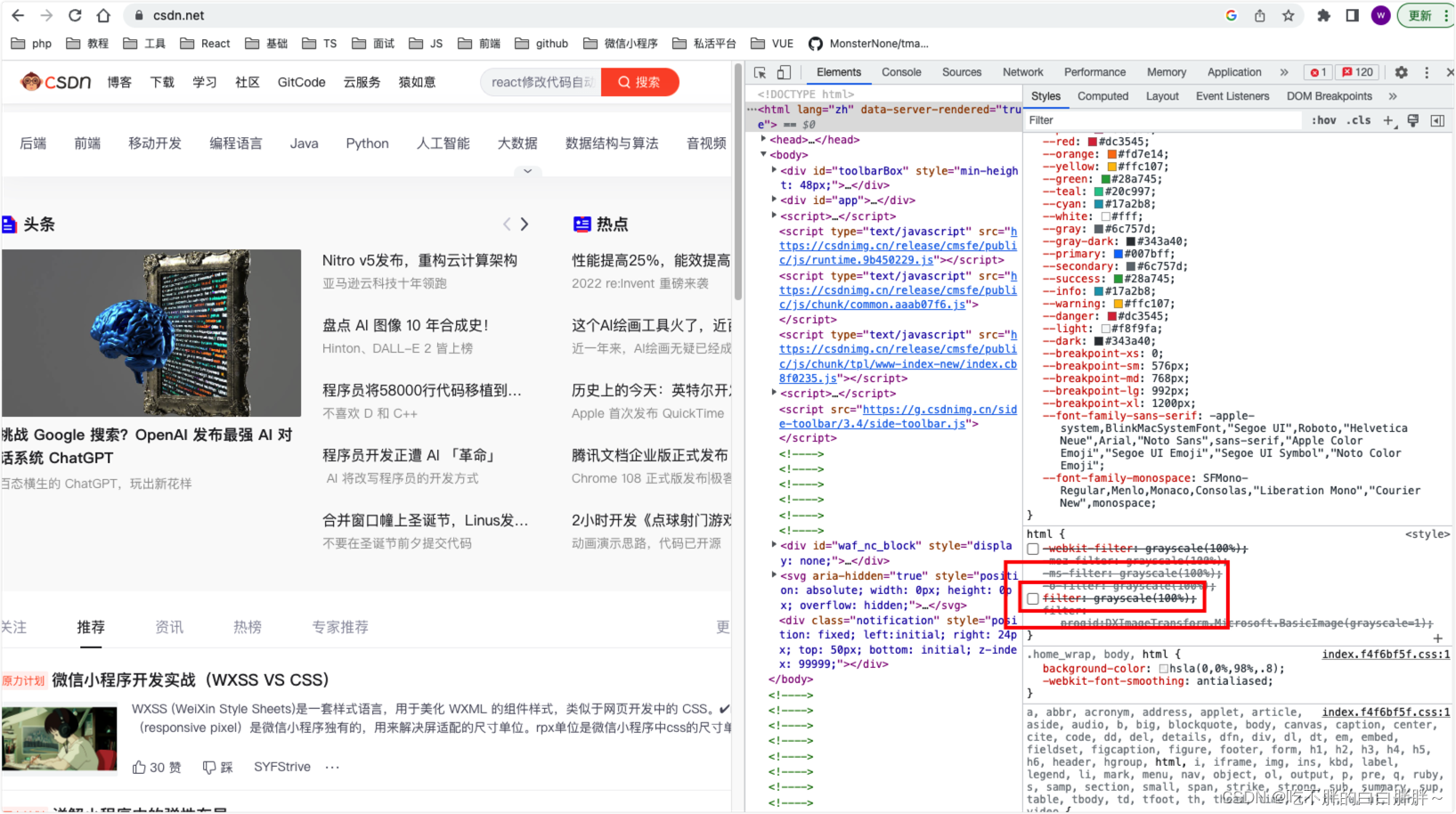Show the 120 issues badge
Viewport: 1456px width, 814px height.
1358,72
